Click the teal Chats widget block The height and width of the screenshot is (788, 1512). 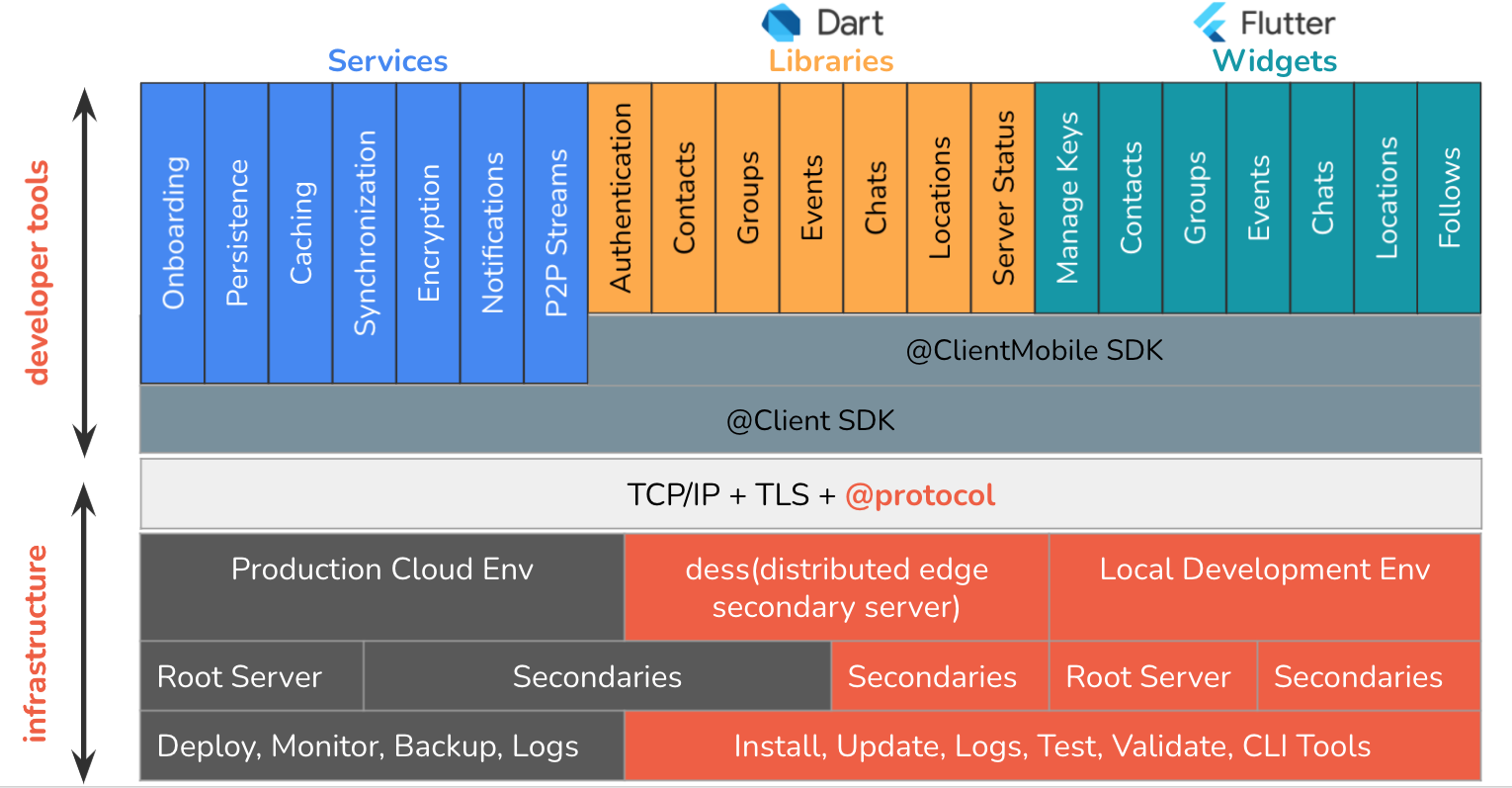click(1322, 198)
